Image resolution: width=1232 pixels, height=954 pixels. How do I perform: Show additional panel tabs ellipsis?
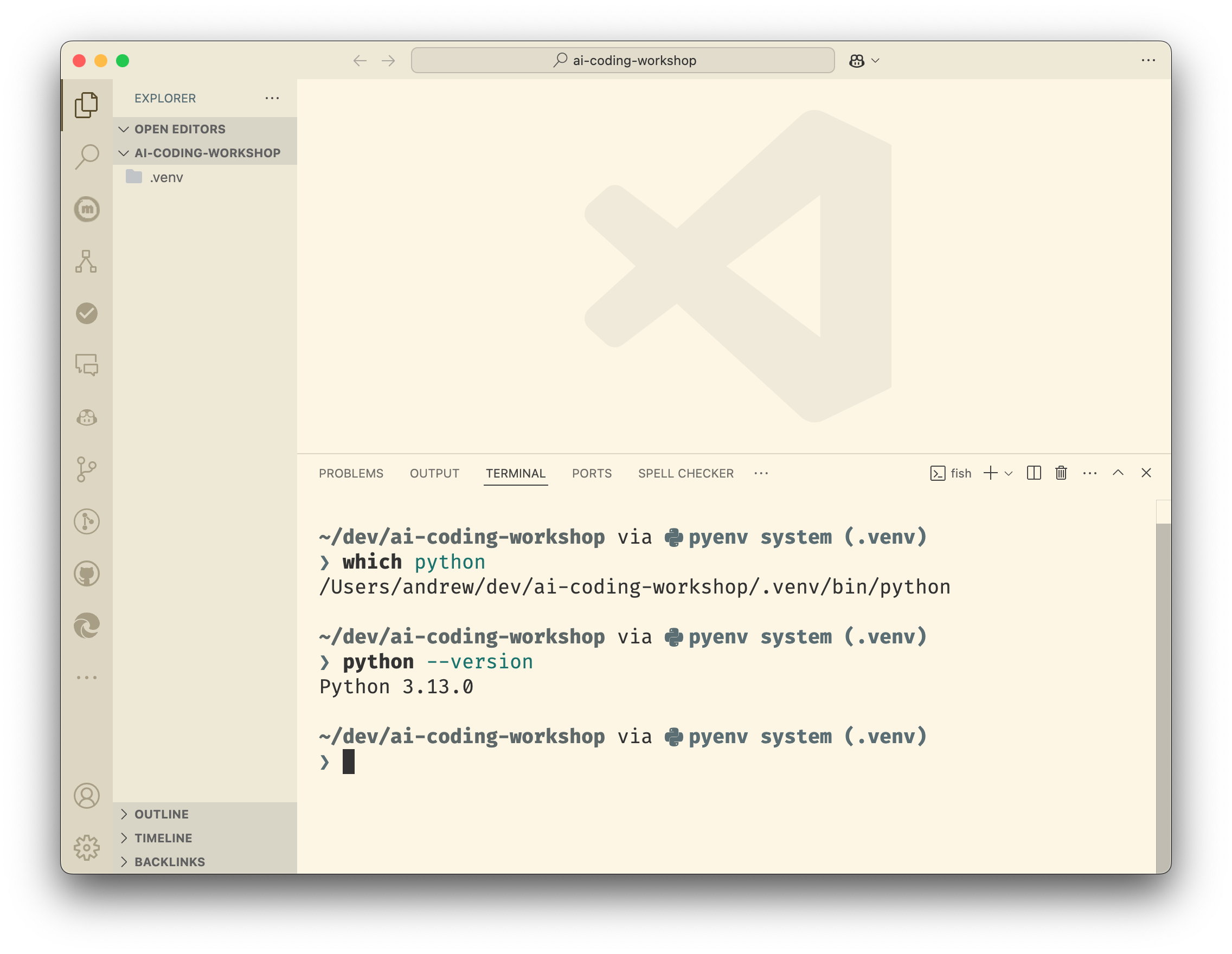pos(761,473)
